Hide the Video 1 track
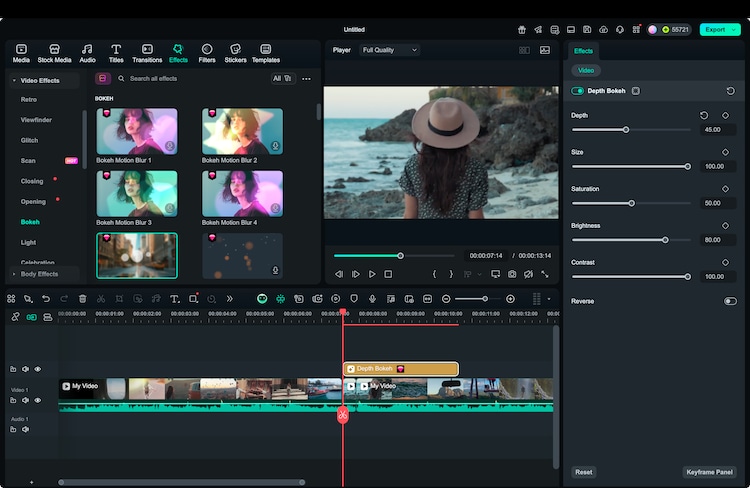The height and width of the screenshot is (488, 750). [38, 400]
